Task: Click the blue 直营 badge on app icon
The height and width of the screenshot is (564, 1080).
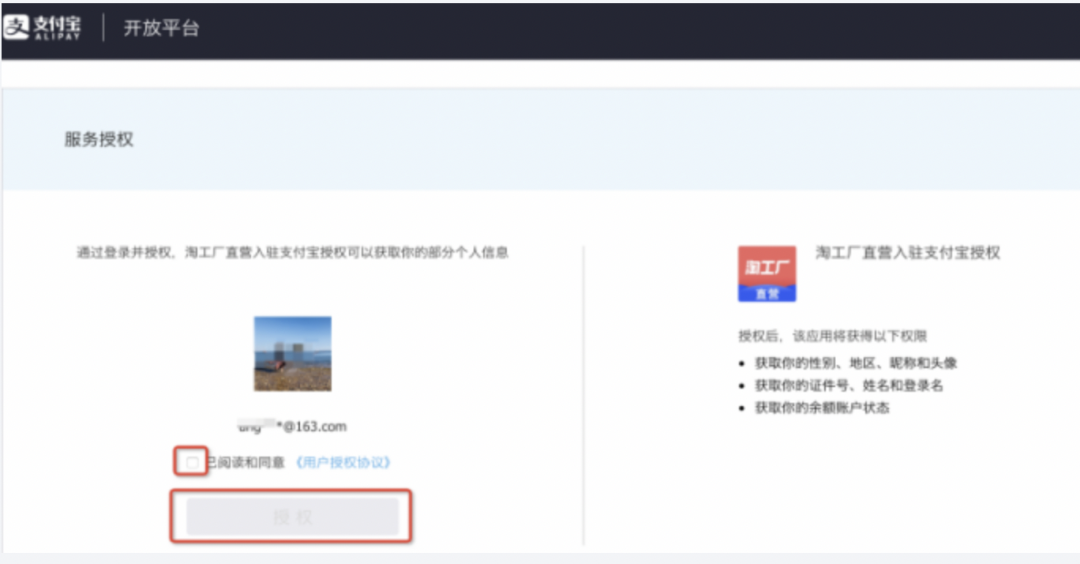Action: [767, 294]
